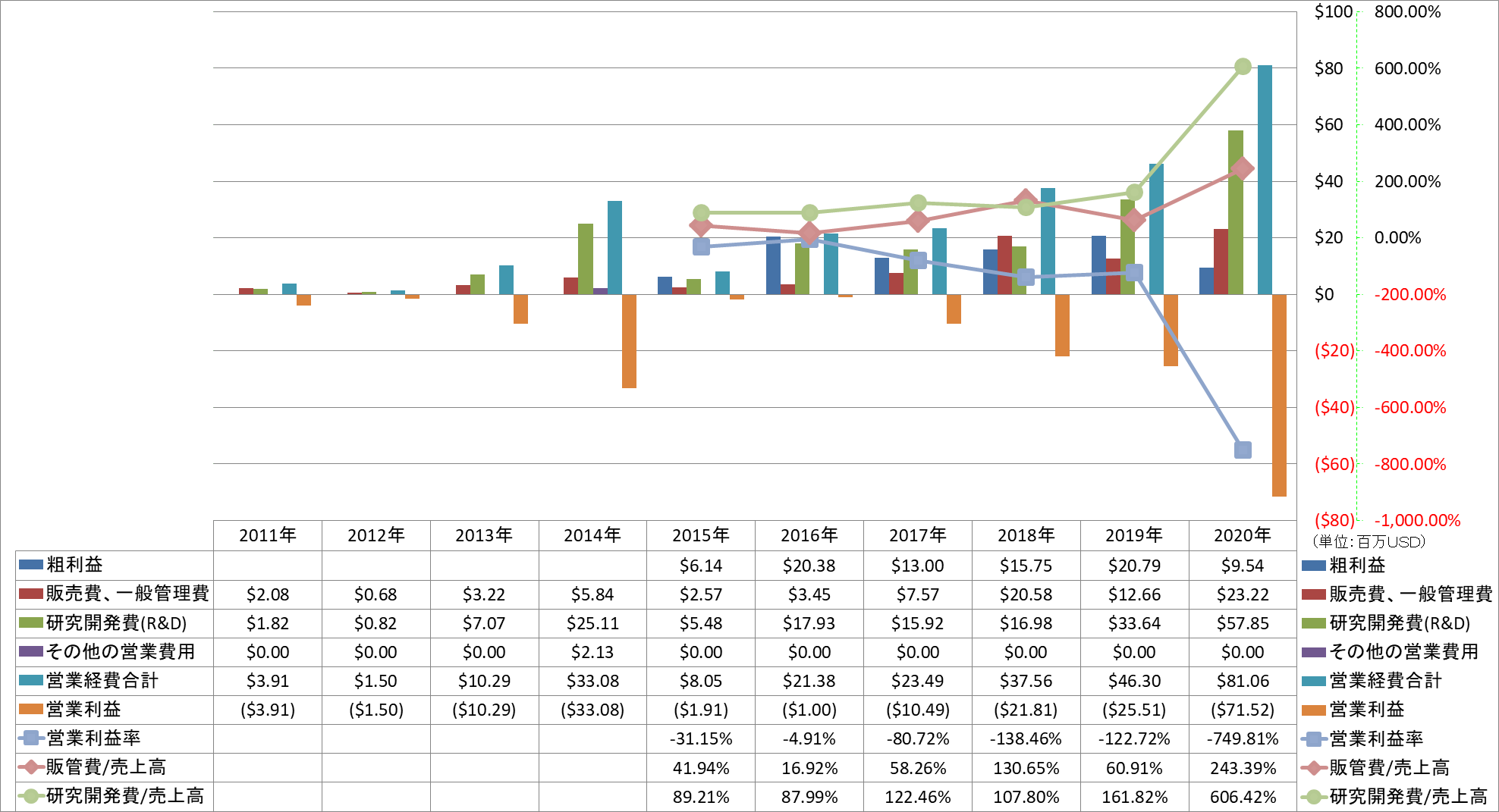Select the -138.46% cell
This screenshot has height=812, width=1499.
[x=1026, y=738]
